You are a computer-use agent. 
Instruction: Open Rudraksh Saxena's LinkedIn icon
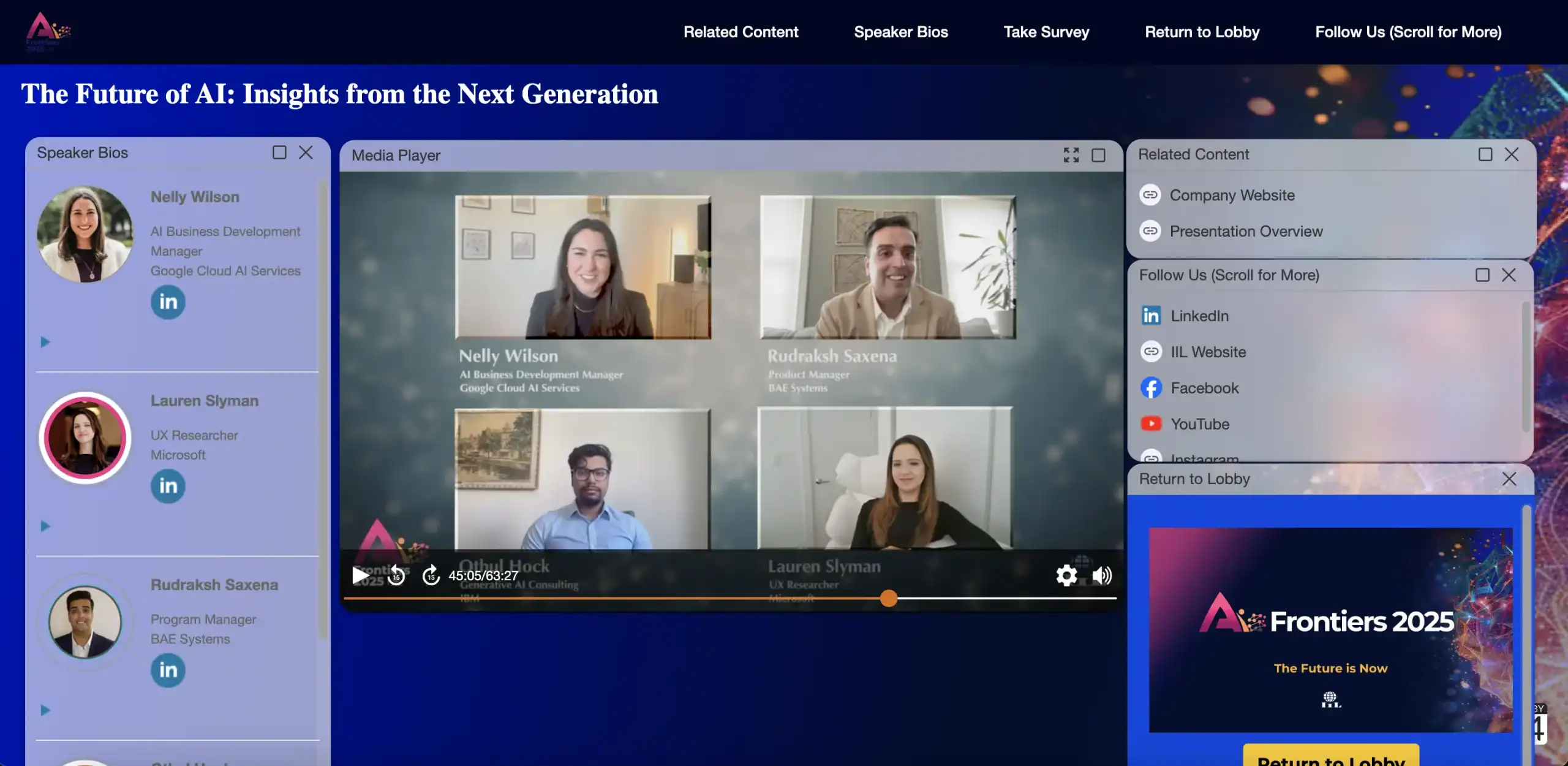pyautogui.click(x=168, y=670)
